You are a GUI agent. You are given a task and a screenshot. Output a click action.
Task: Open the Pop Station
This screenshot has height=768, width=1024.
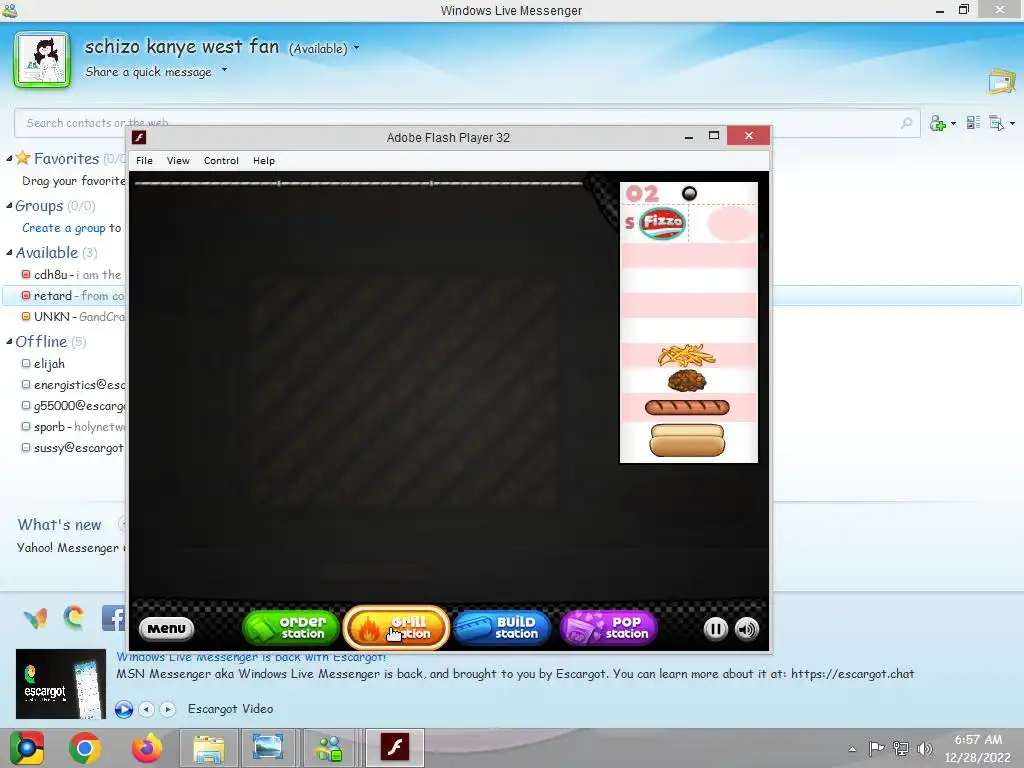tap(608, 628)
